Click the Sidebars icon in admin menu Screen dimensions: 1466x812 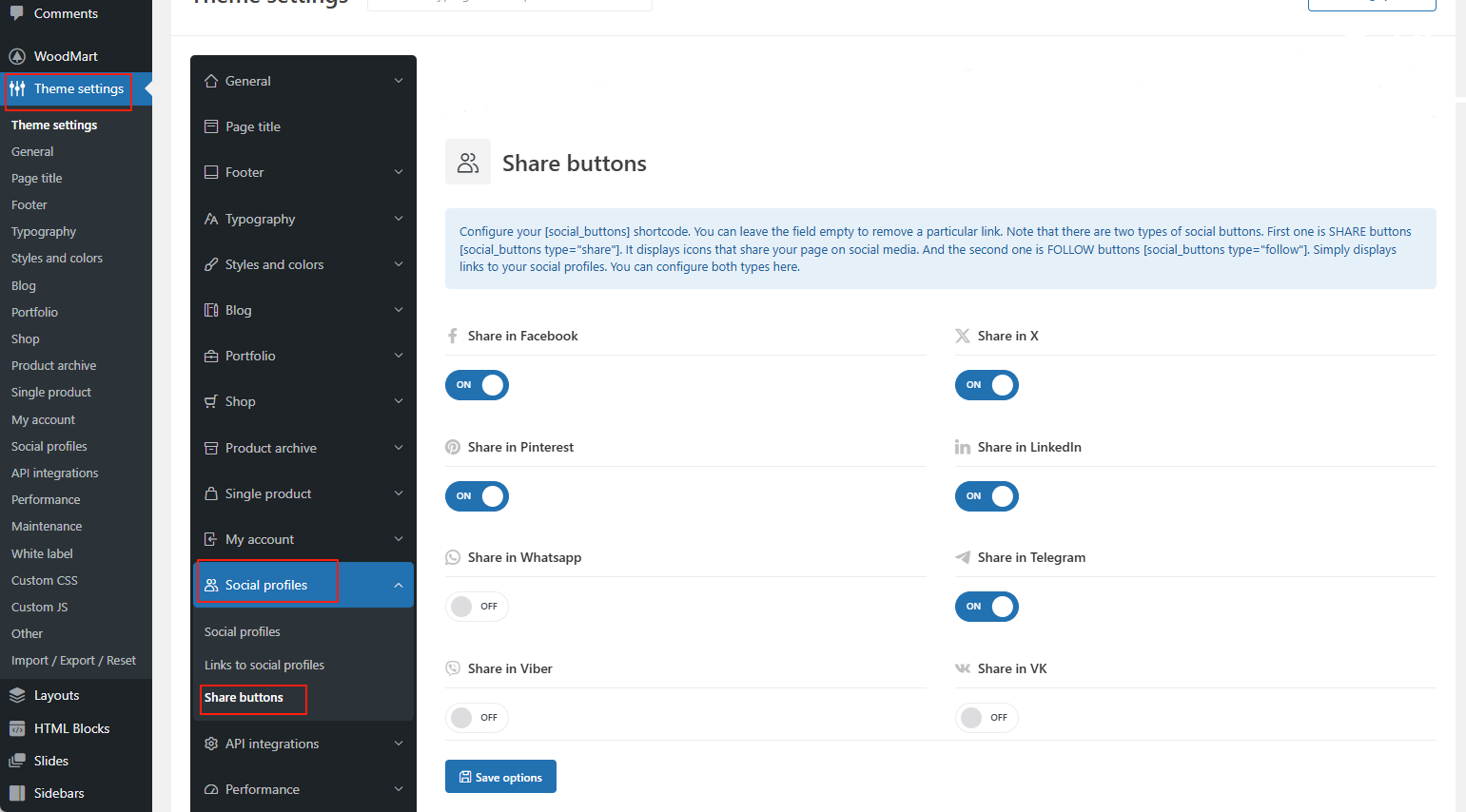(17, 793)
